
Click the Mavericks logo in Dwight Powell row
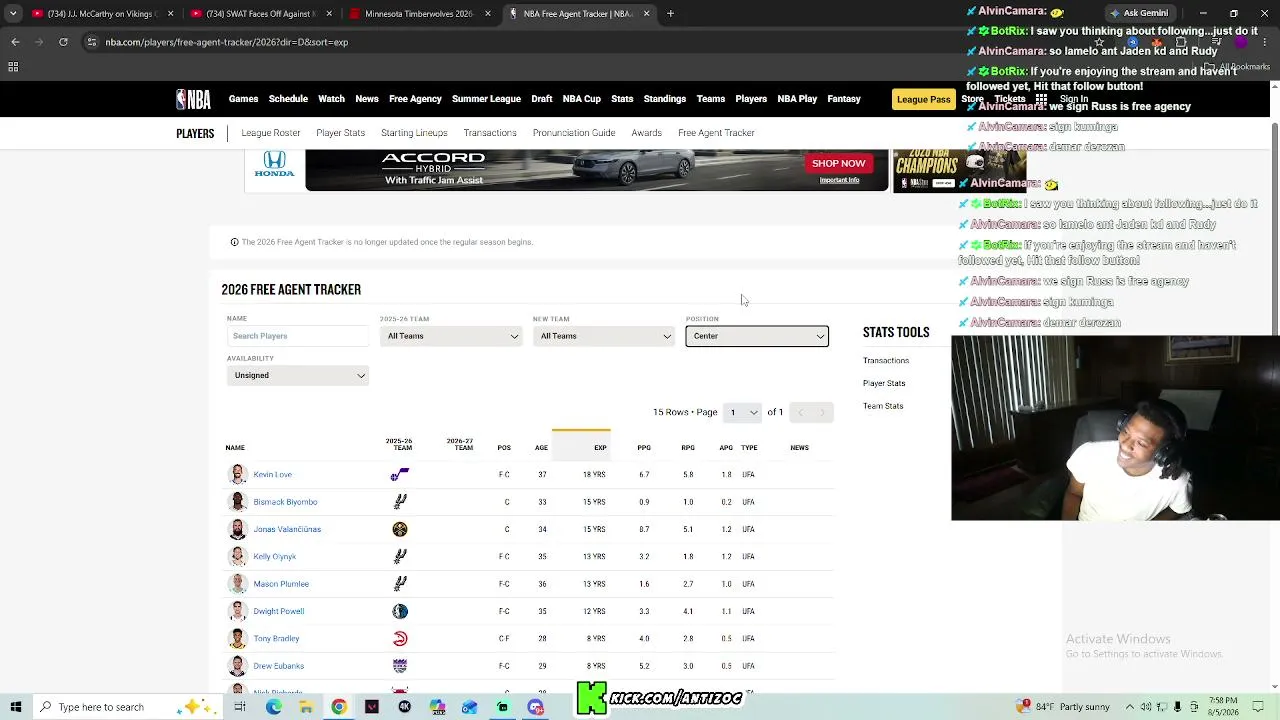tap(400, 611)
